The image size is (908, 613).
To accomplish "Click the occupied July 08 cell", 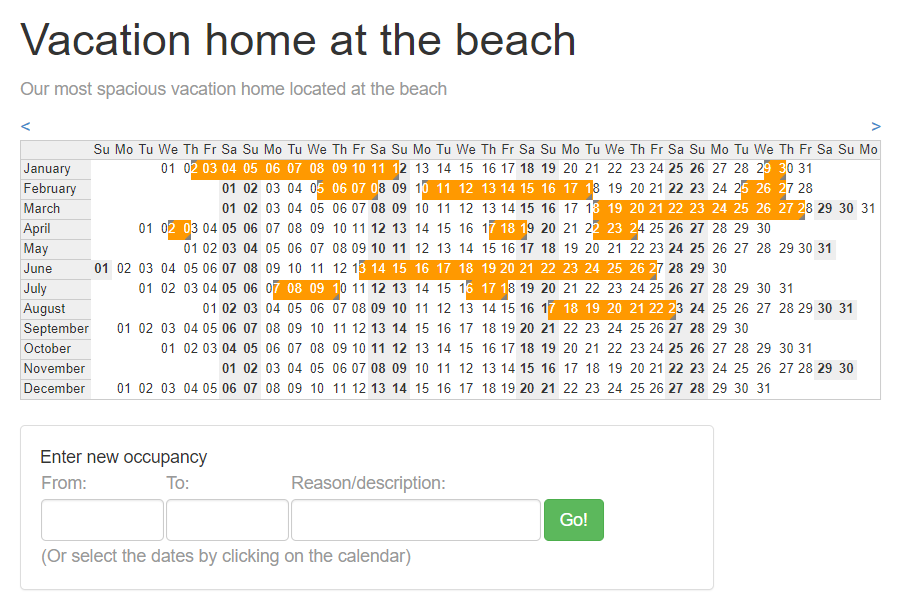I will [295, 288].
